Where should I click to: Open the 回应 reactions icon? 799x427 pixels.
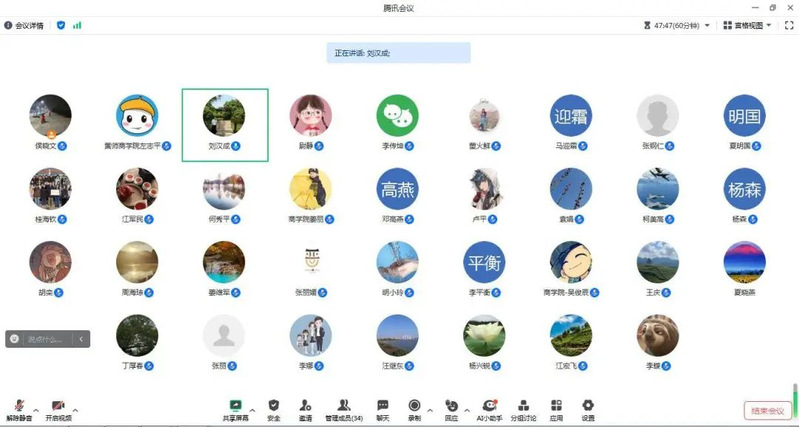click(x=451, y=408)
